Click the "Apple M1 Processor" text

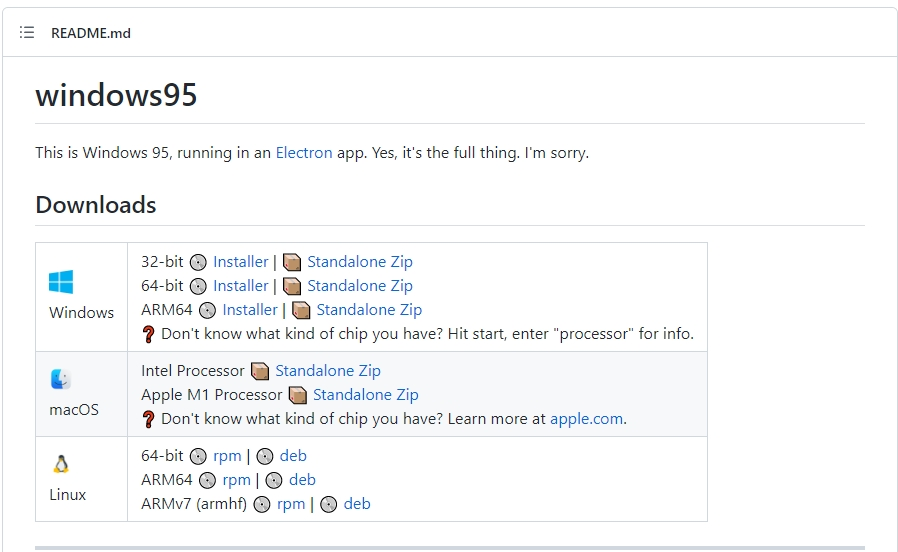(212, 395)
